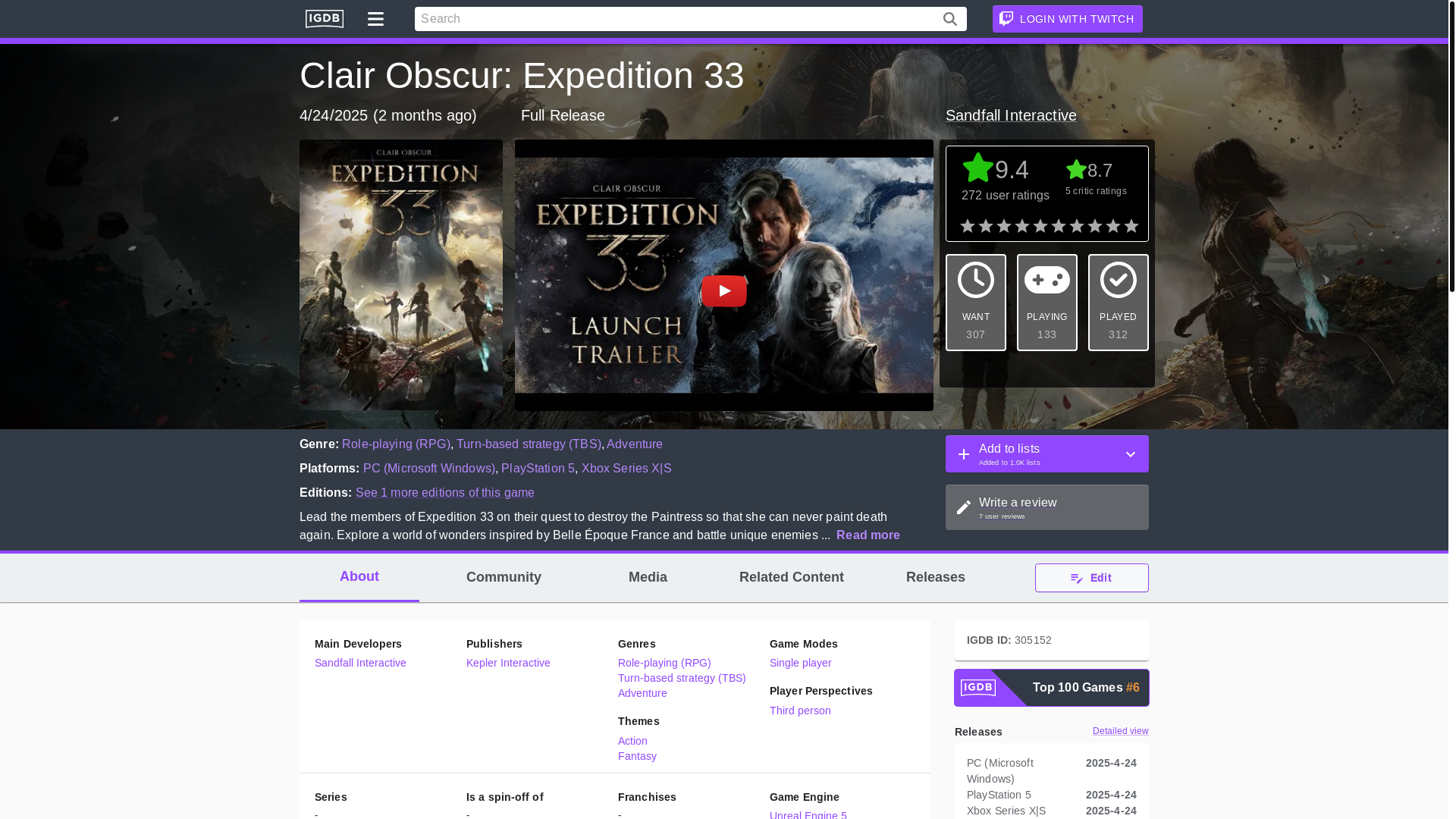Open Sandfall Interactive developer link in header

click(1011, 115)
